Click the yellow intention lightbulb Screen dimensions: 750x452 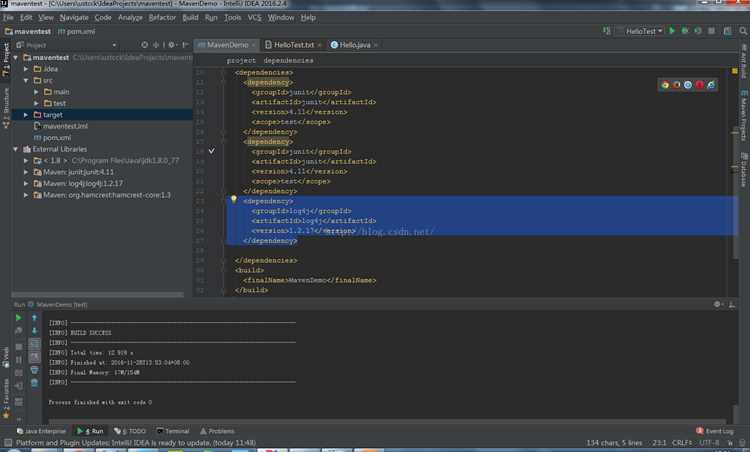point(233,199)
